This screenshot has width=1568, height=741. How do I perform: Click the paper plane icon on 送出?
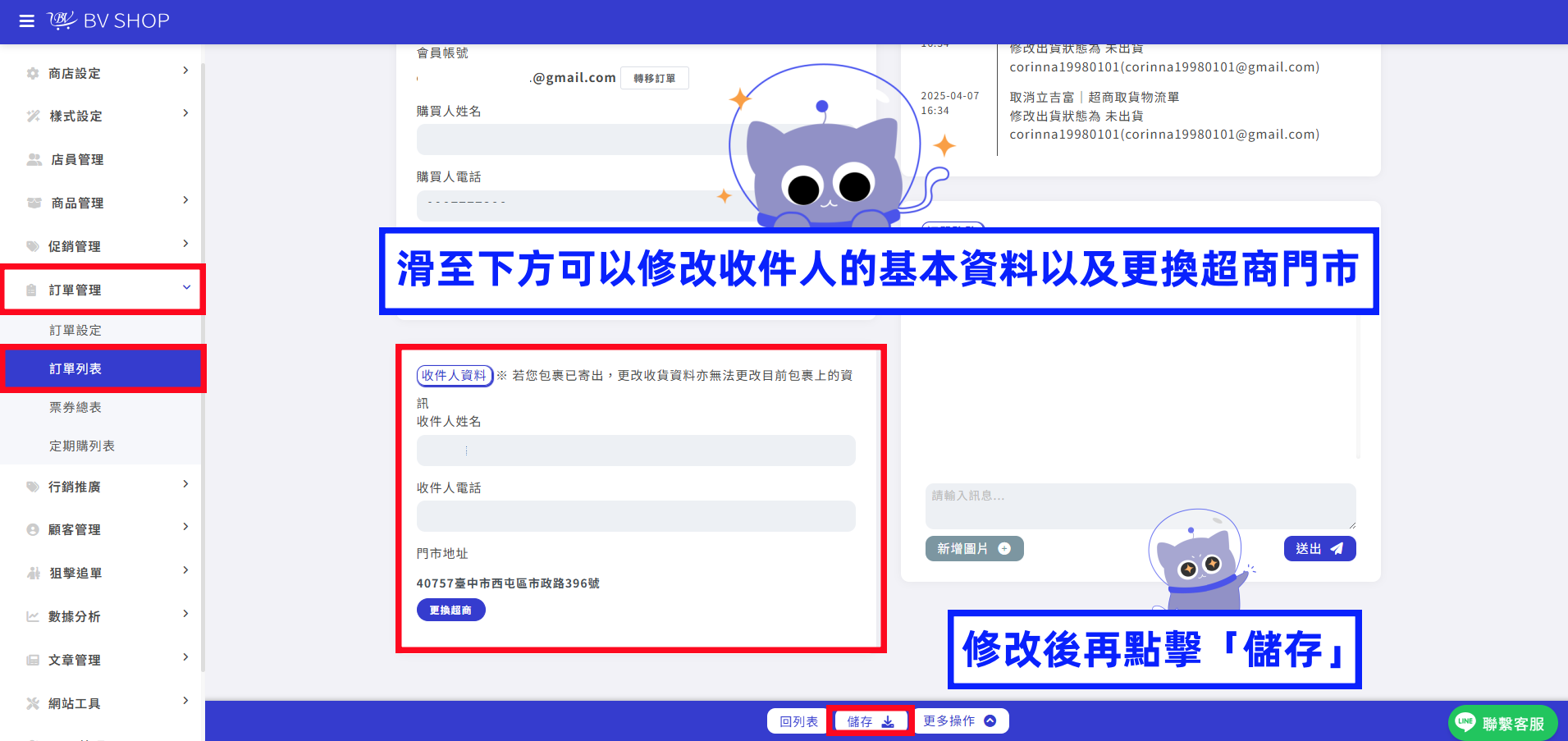click(1337, 548)
